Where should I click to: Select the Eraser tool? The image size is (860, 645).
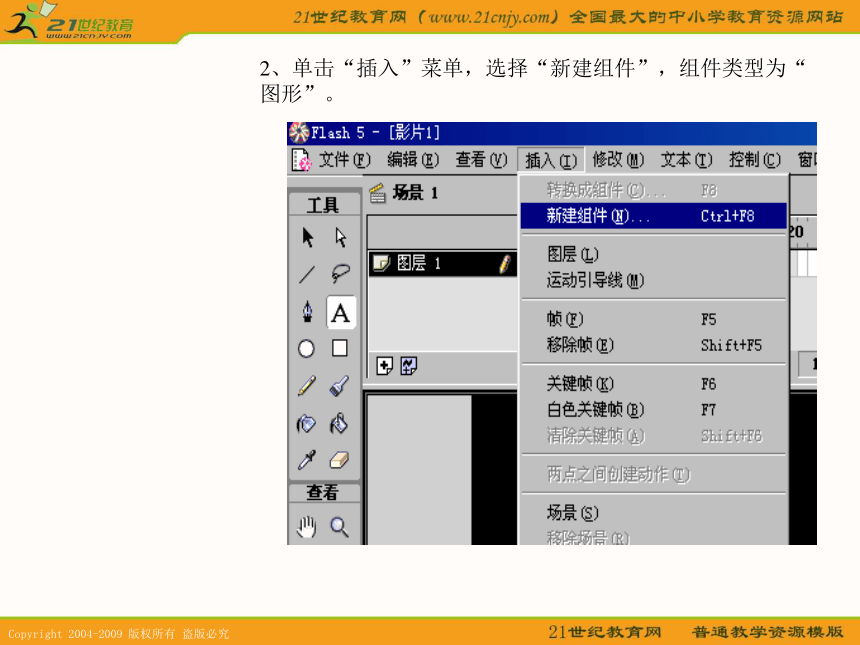[340, 460]
